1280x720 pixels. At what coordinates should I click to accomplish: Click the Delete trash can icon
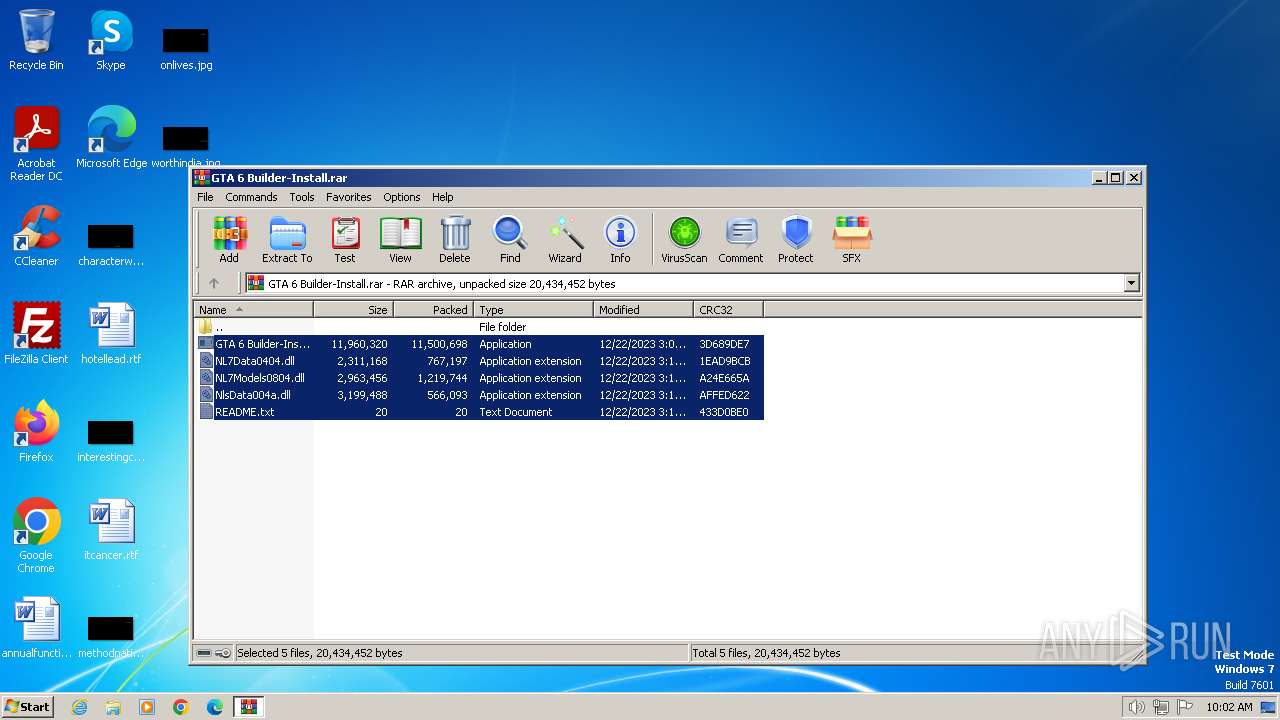(x=454, y=240)
